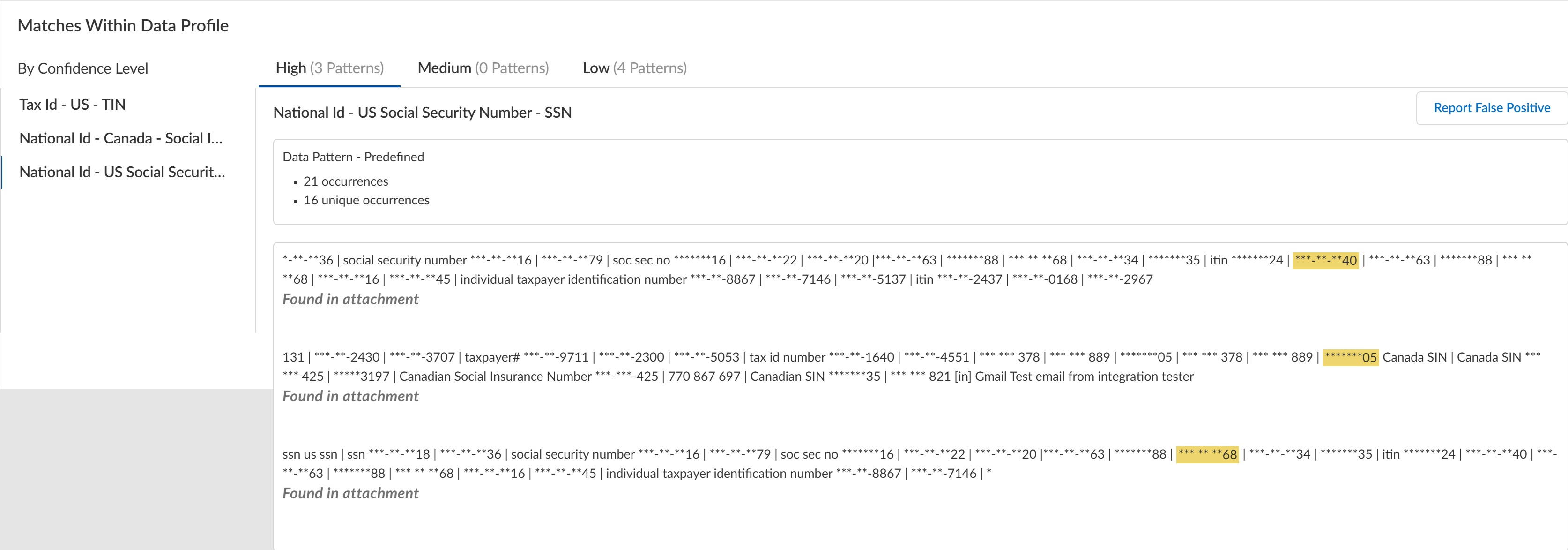Click the highlighted match ending in 05
Image resolution: width=1568 pixels, height=550 pixels.
pos(1350,358)
